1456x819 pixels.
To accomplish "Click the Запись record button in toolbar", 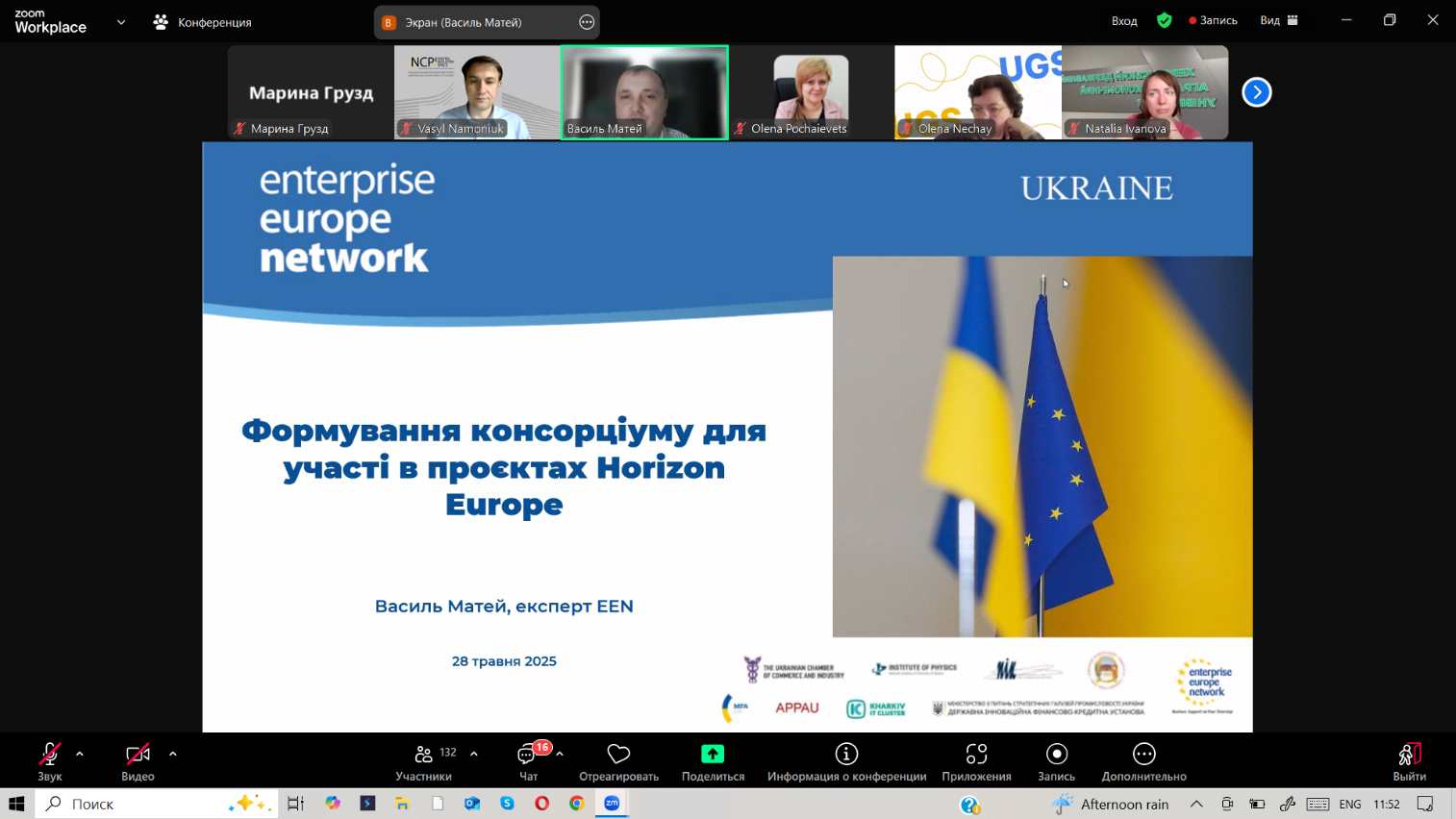I will coord(1056,761).
